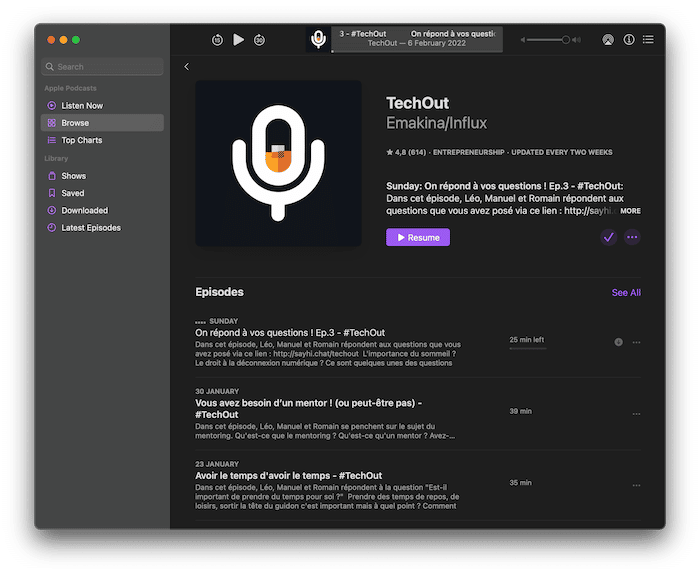Open episode 'Avoir le temps d'avoir le temps'
The height and width of the screenshot is (575, 700).
pyautogui.click(x=288, y=475)
